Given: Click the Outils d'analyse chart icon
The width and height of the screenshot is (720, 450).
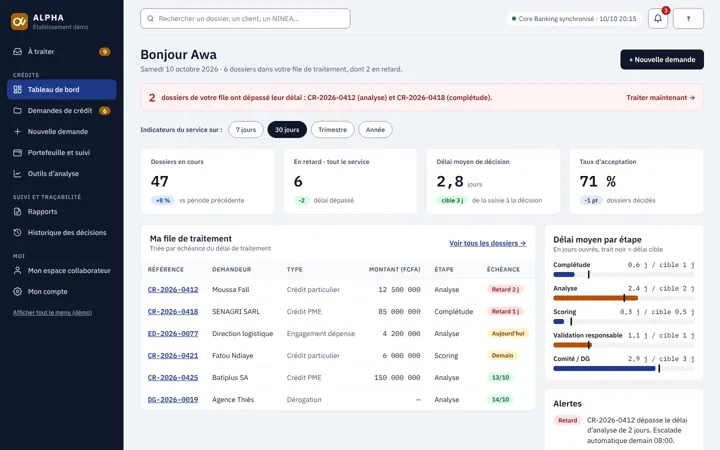Looking at the screenshot, I should (x=17, y=174).
